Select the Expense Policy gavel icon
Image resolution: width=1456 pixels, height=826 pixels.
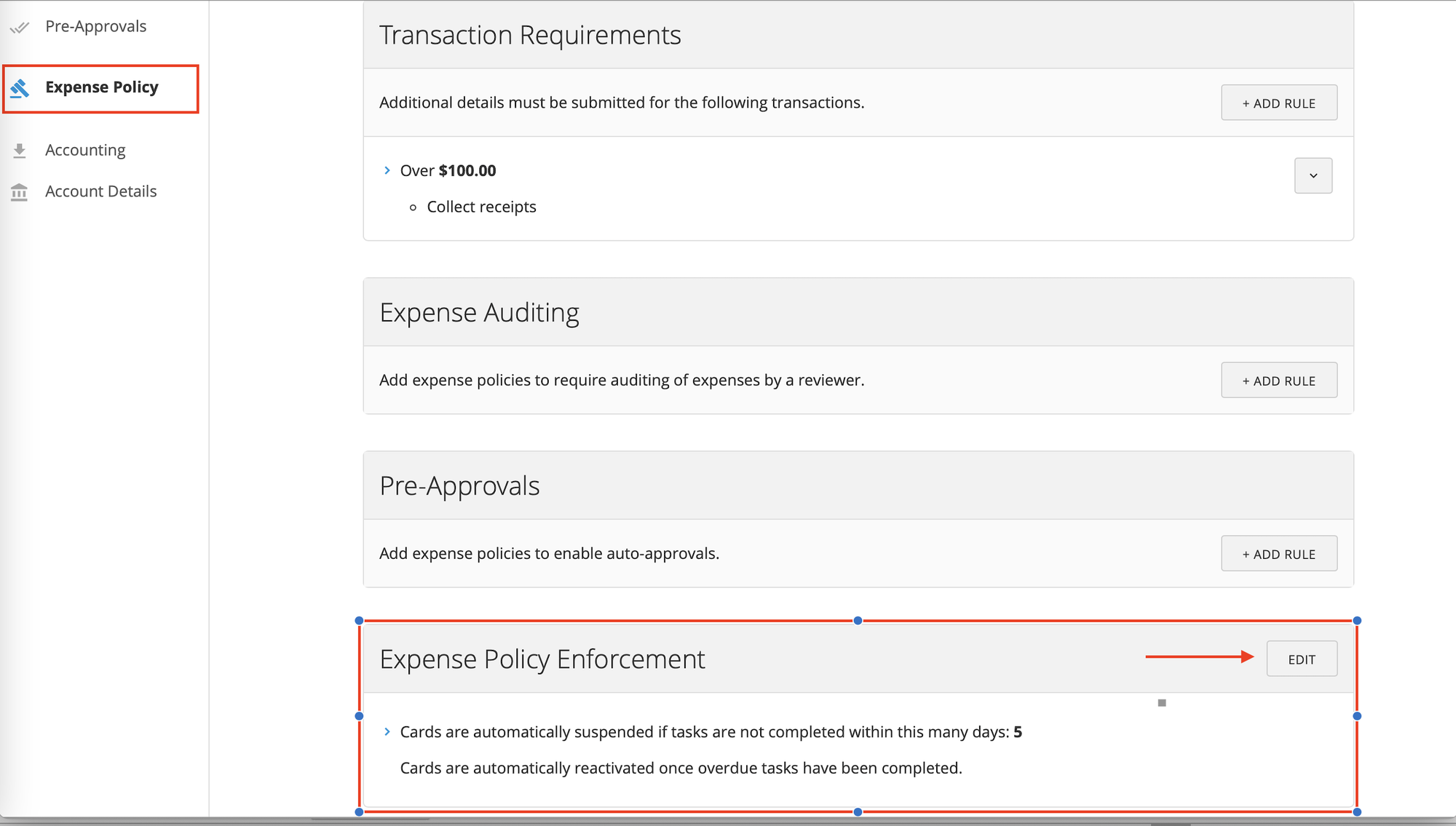pyautogui.click(x=20, y=88)
